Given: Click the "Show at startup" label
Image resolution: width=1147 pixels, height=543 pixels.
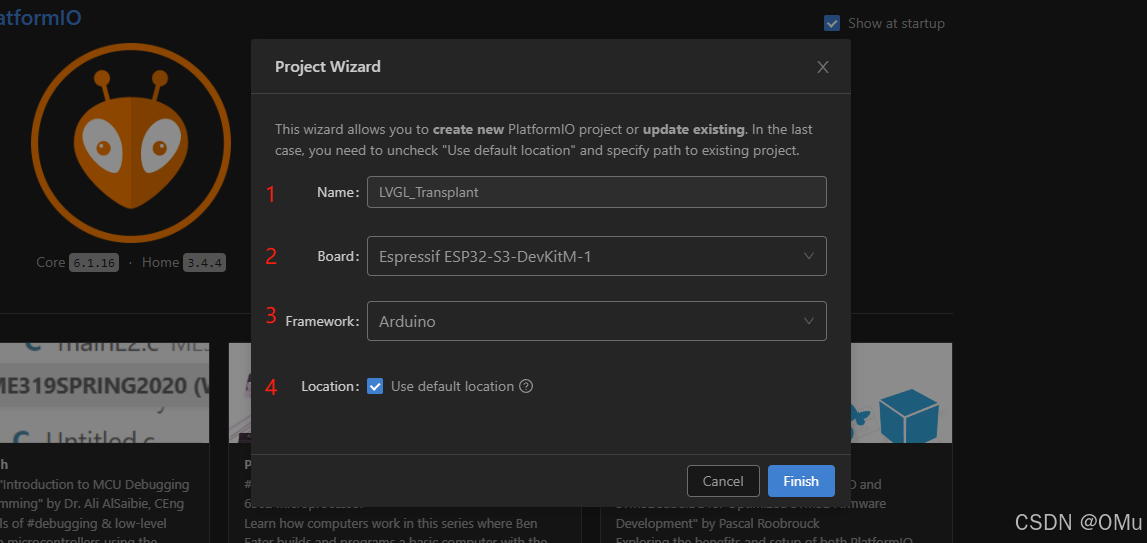Looking at the screenshot, I should point(896,23).
